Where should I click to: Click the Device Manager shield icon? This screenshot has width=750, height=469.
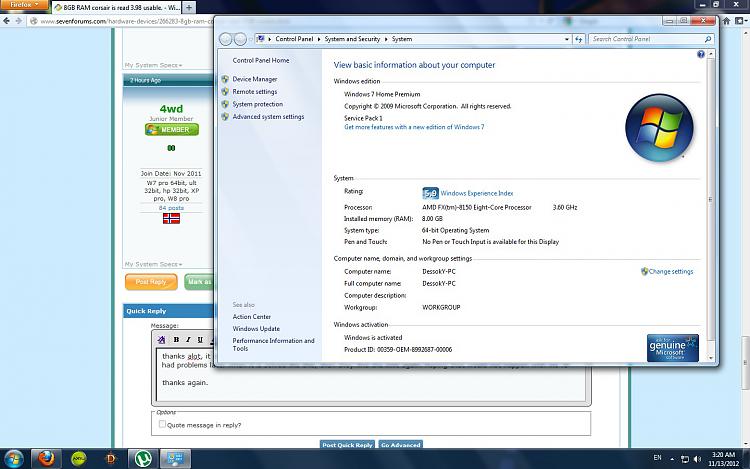[x=225, y=79]
